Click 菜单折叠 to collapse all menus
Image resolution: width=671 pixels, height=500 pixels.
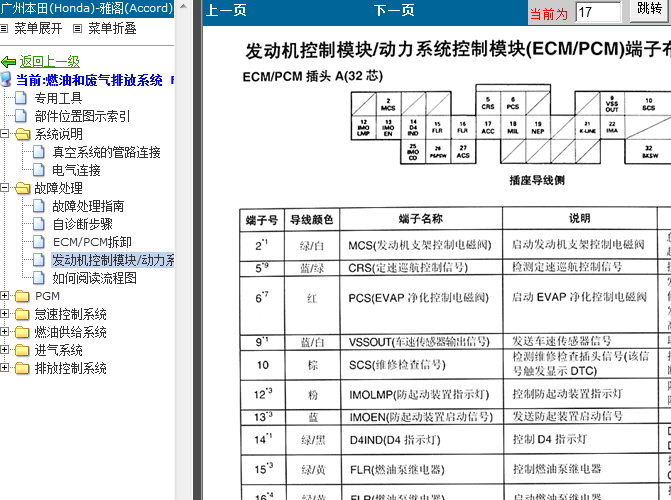point(112,29)
